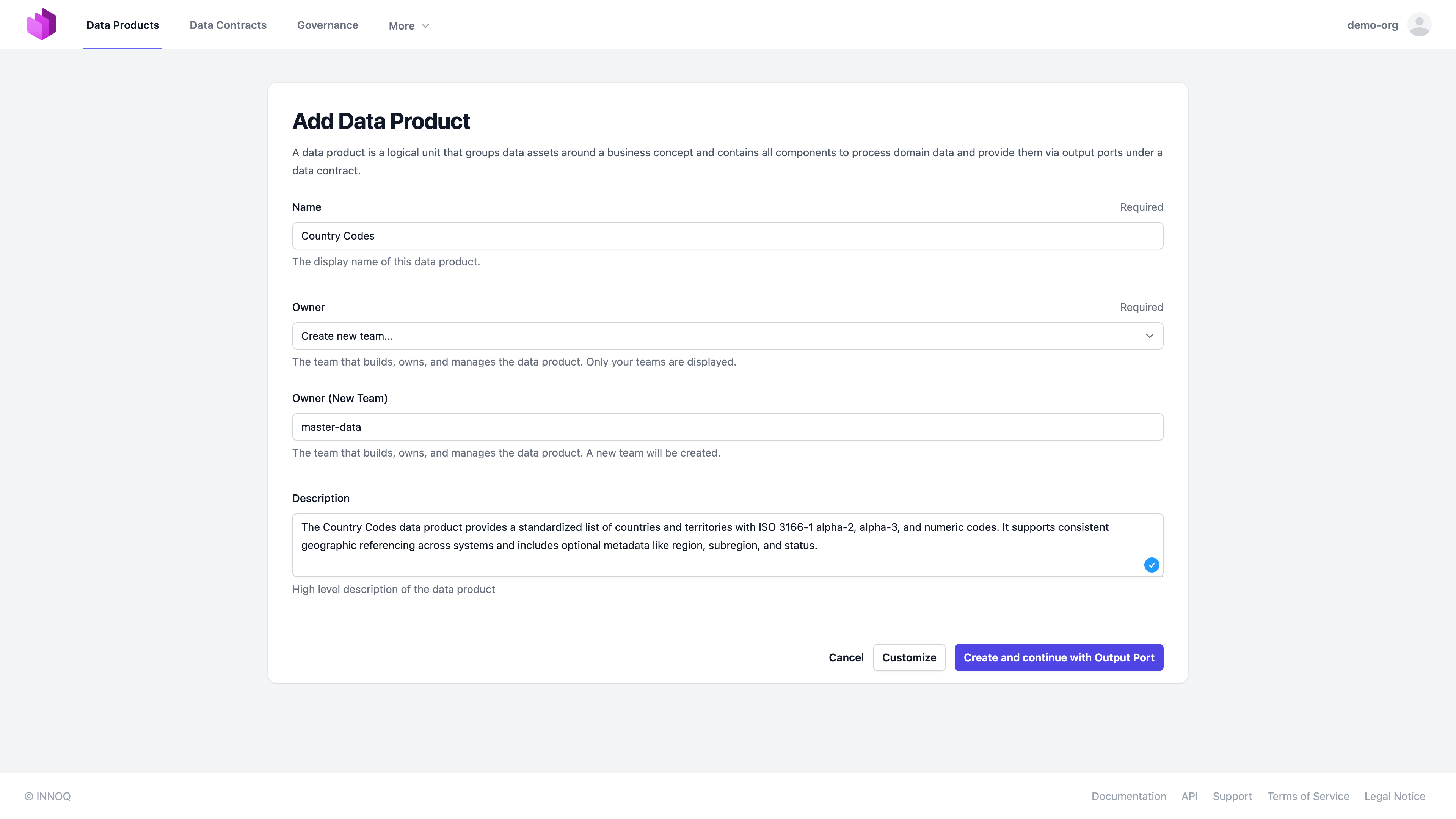Open the Governance tab
The height and width of the screenshot is (819, 1456).
click(x=327, y=25)
